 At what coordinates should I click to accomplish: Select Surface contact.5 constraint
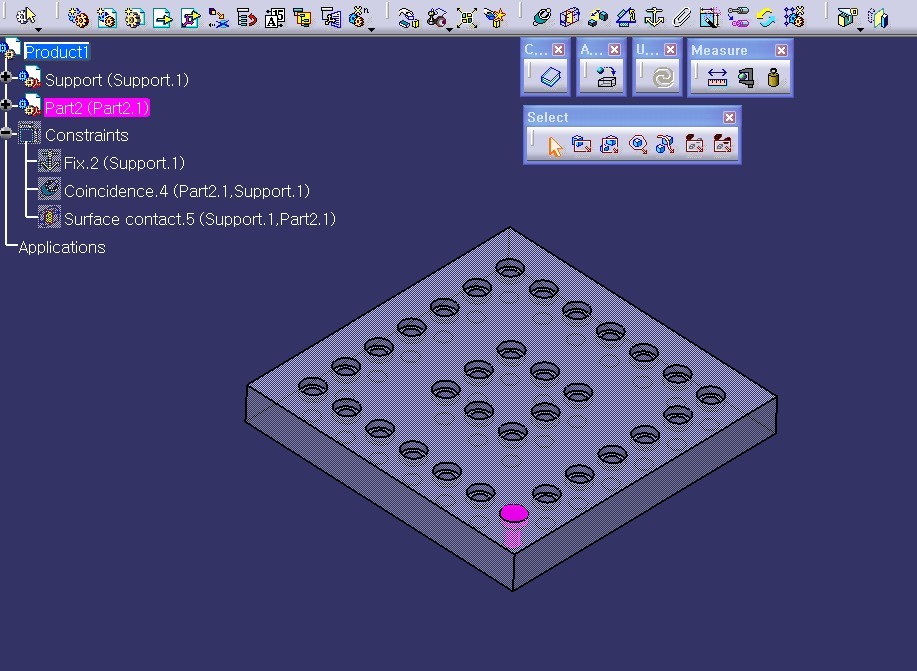(199, 219)
